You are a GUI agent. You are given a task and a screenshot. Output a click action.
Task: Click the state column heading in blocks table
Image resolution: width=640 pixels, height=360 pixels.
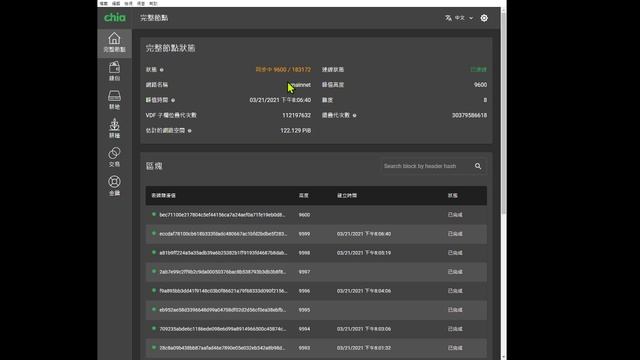coord(452,196)
